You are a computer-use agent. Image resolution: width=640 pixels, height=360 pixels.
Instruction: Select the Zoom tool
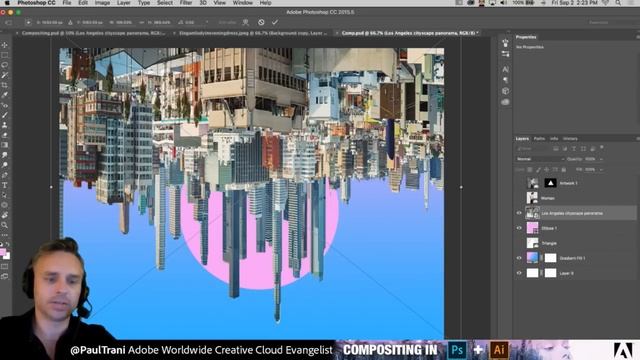click(5, 225)
